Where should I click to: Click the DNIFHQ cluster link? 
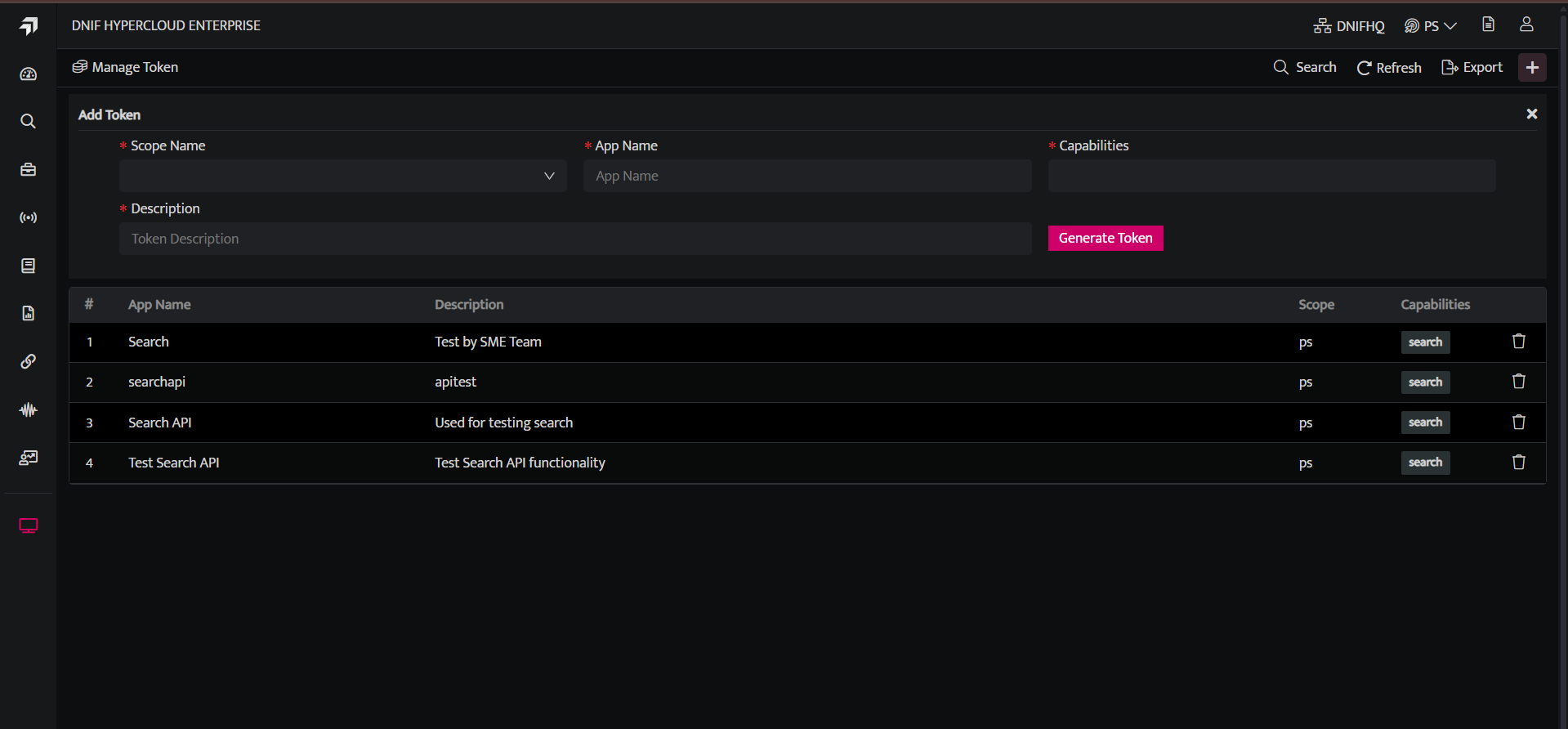click(1349, 26)
